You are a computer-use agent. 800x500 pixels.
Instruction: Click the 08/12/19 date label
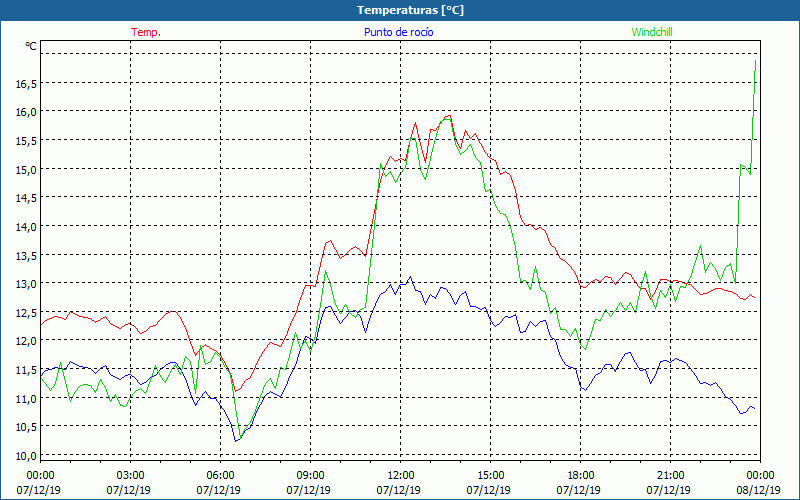[758, 490]
